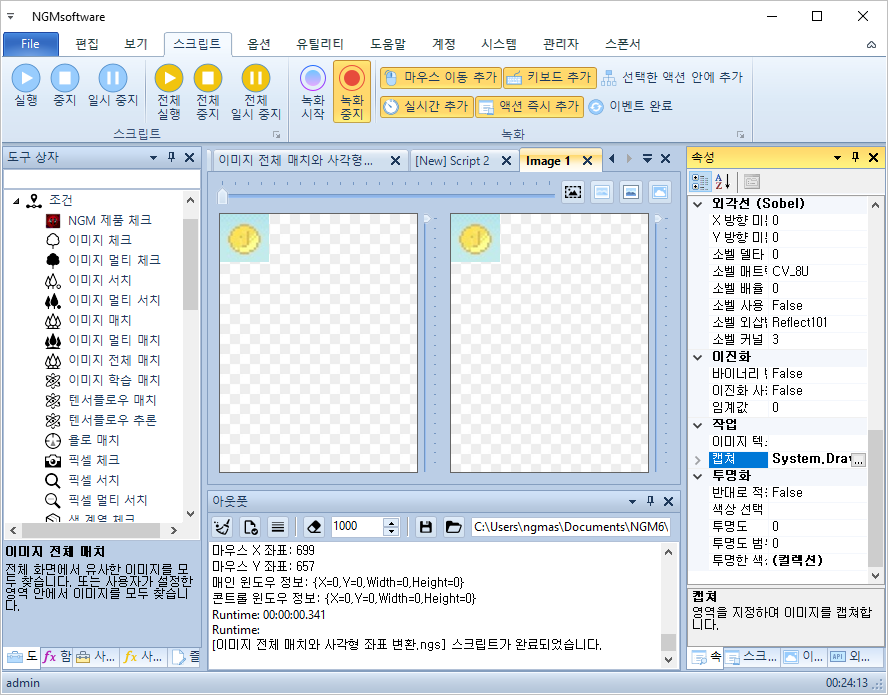The image size is (888, 695).
Task: Select 픽셀 체크 tool item
Action: coord(93,460)
